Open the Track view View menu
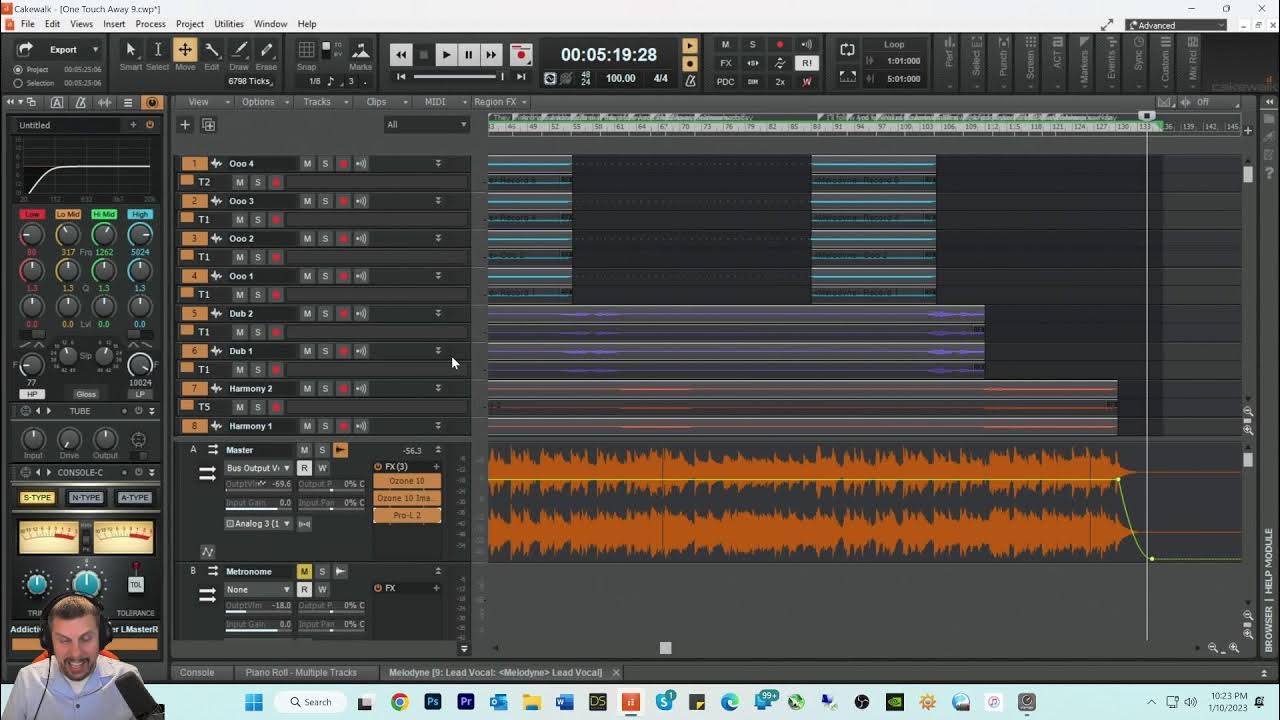Image resolution: width=1280 pixels, height=720 pixels. point(207,102)
